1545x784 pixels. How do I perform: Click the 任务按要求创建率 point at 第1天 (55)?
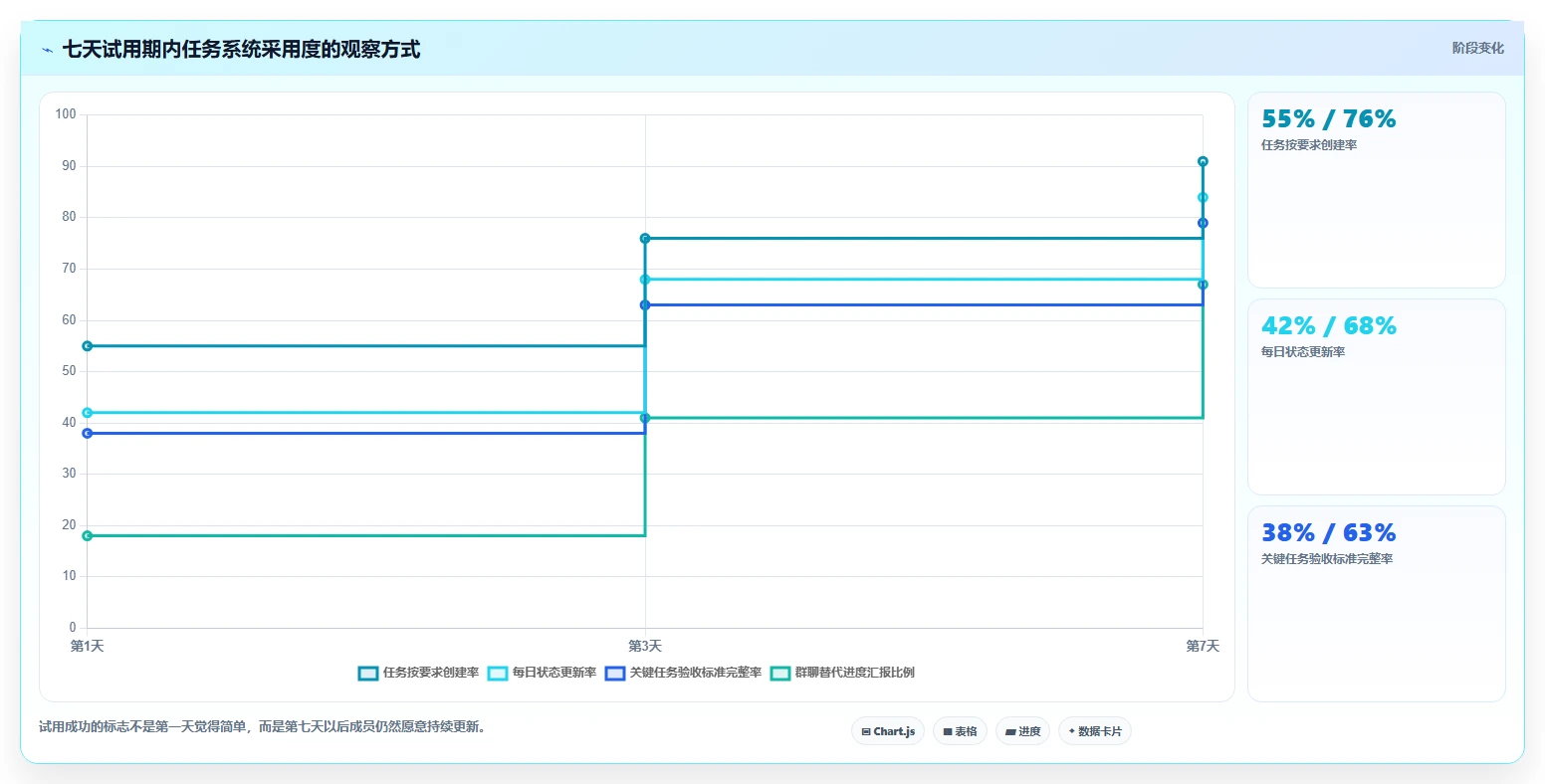(88, 346)
